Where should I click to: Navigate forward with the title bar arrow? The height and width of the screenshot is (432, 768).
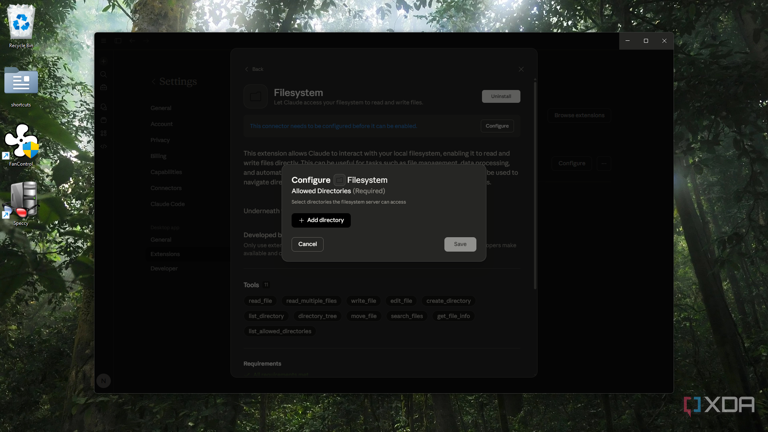pos(146,41)
